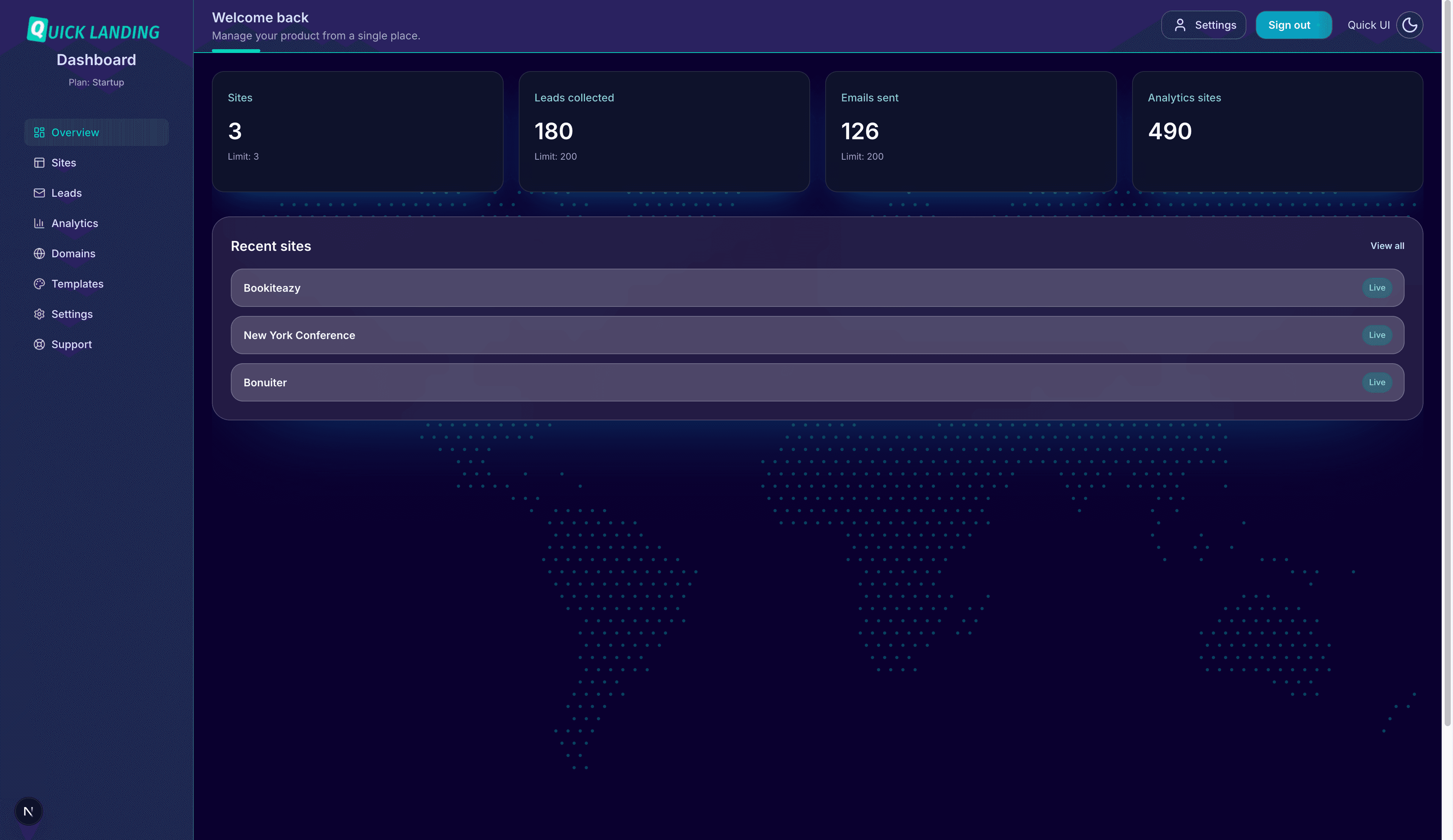The image size is (1453, 840).
Task: Click the Overview grid icon in sidebar
Action: tap(39, 132)
